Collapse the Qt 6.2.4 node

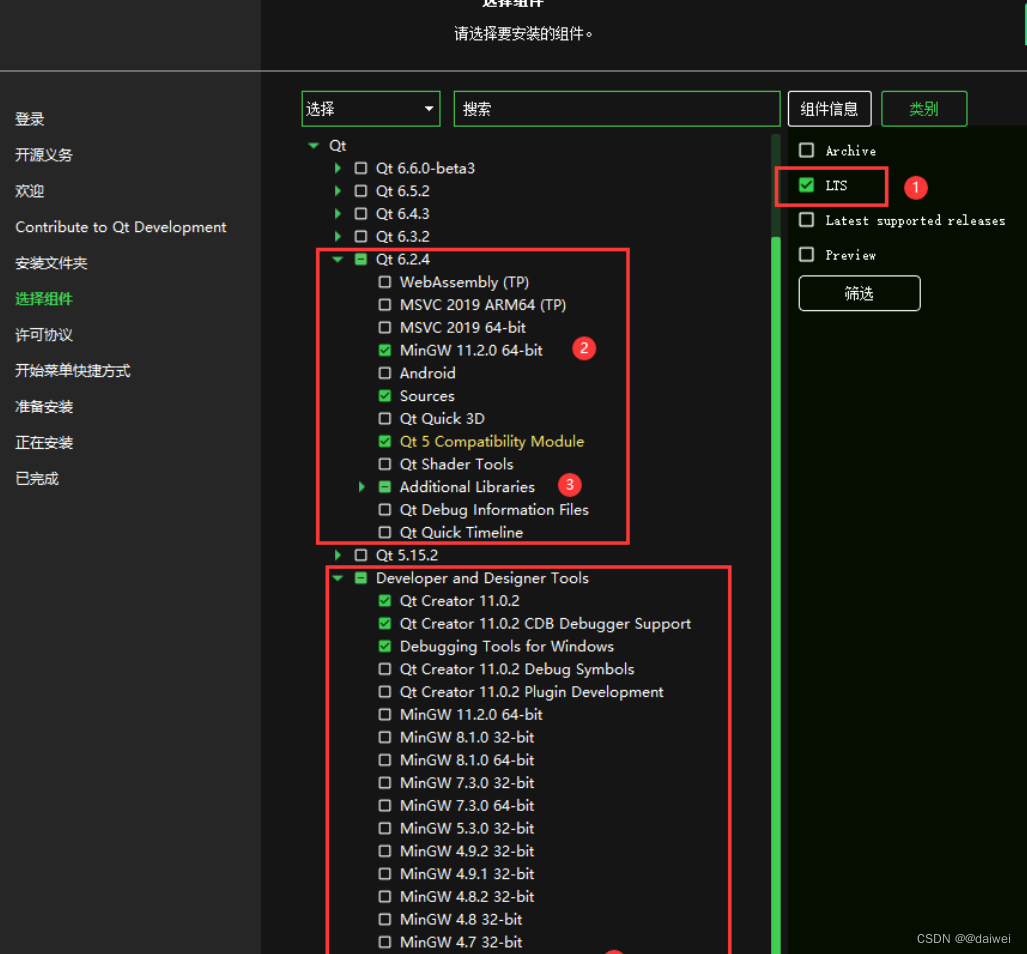click(338, 259)
